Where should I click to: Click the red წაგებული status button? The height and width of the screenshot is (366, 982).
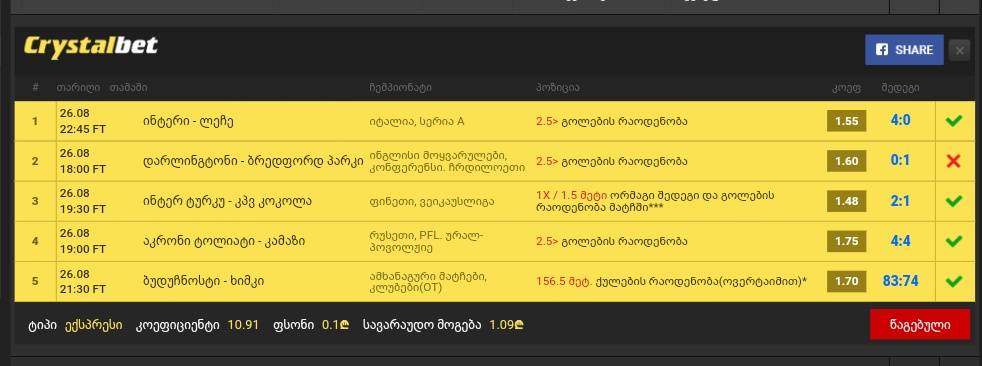click(920, 325)
